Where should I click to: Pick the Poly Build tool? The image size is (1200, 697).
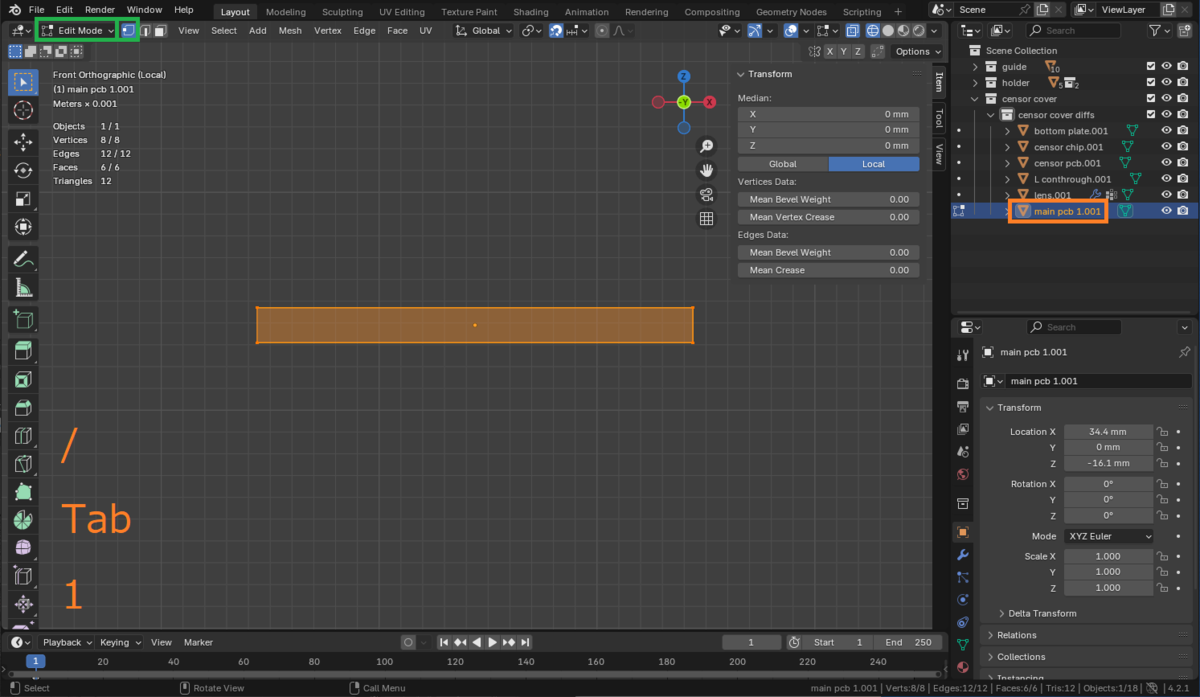(22, 492)
